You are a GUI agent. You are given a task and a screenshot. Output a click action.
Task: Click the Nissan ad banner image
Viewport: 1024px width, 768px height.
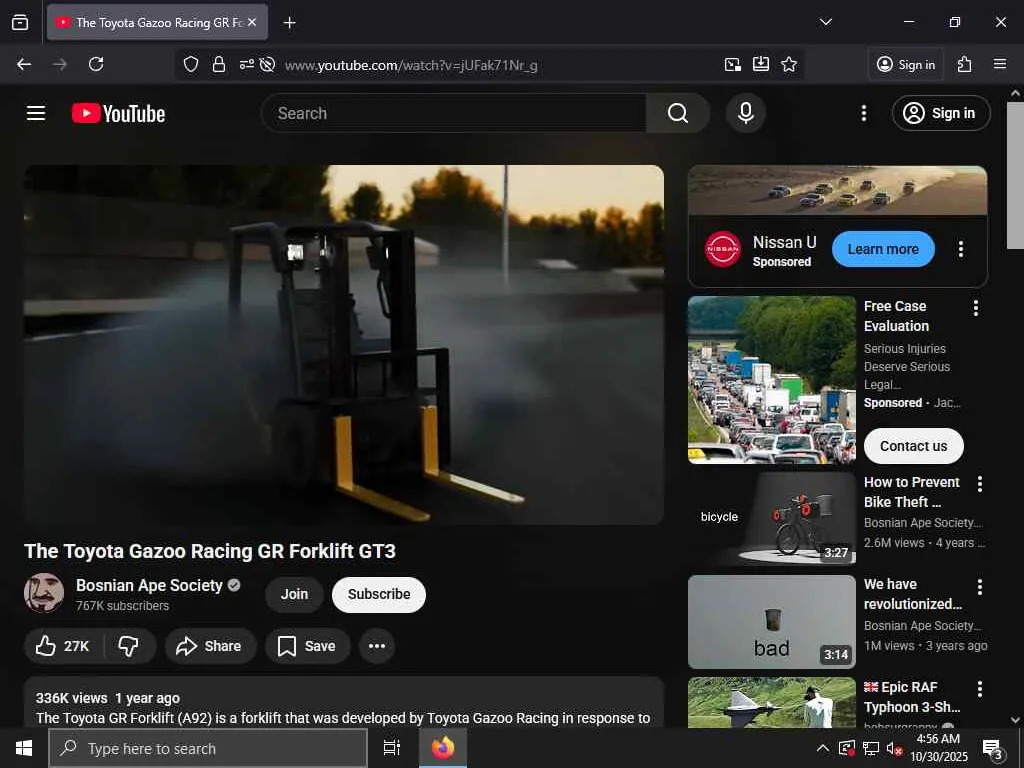coord(837,190)
